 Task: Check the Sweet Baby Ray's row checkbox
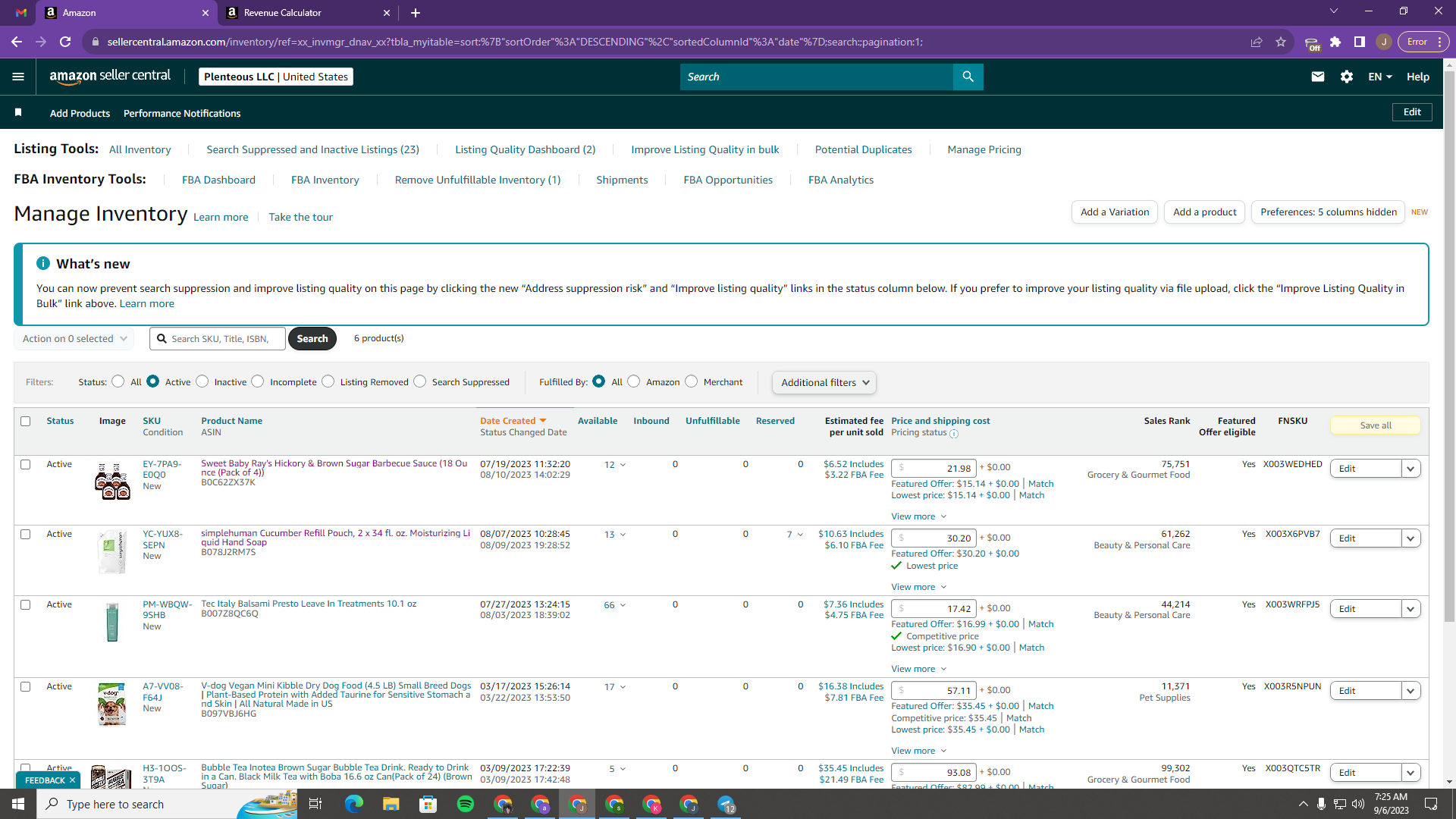[x=26, y=465]
